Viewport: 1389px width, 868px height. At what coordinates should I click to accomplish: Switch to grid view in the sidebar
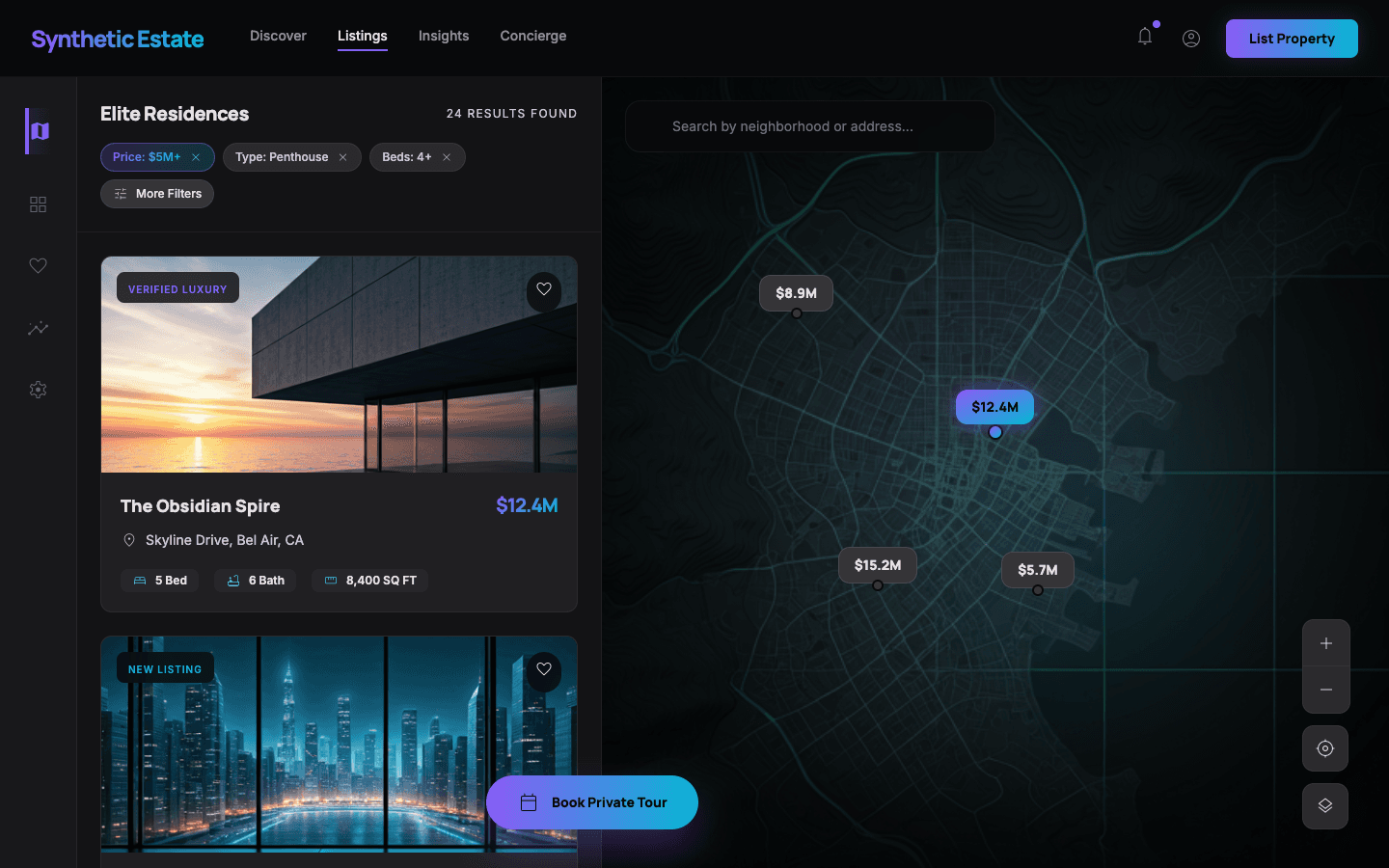coord(39,204)
